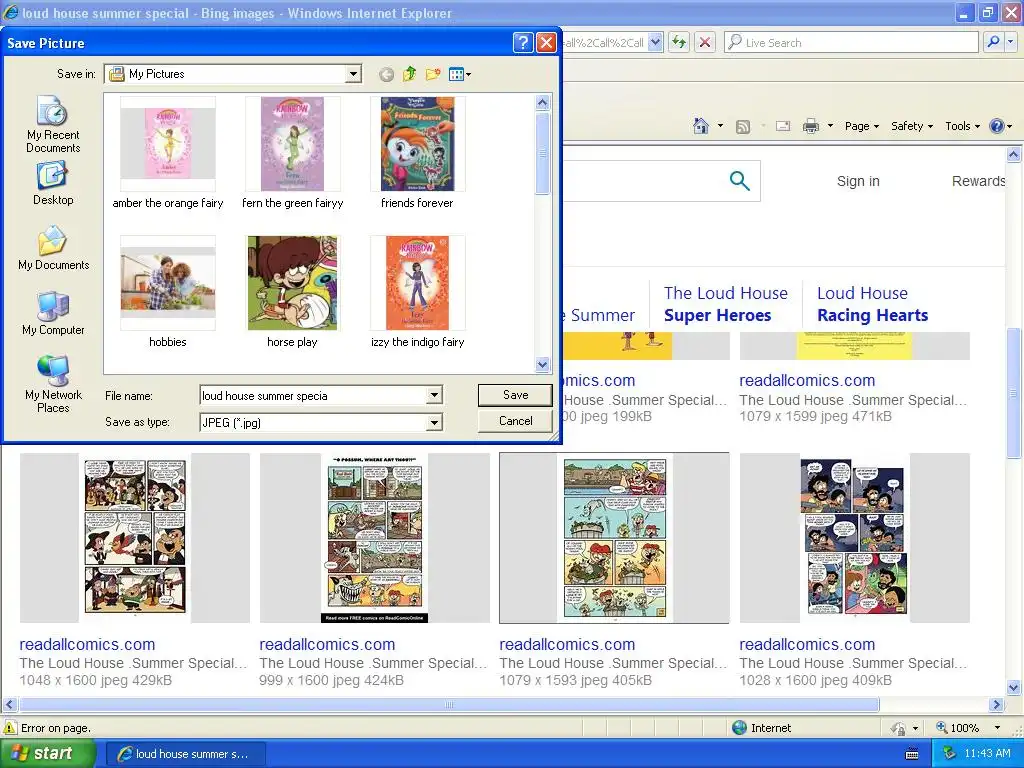The width and height of the screenshot is (1024, 768).
Task: Click the Stop loading button in Internet Explorer
Action: (705, 42)
